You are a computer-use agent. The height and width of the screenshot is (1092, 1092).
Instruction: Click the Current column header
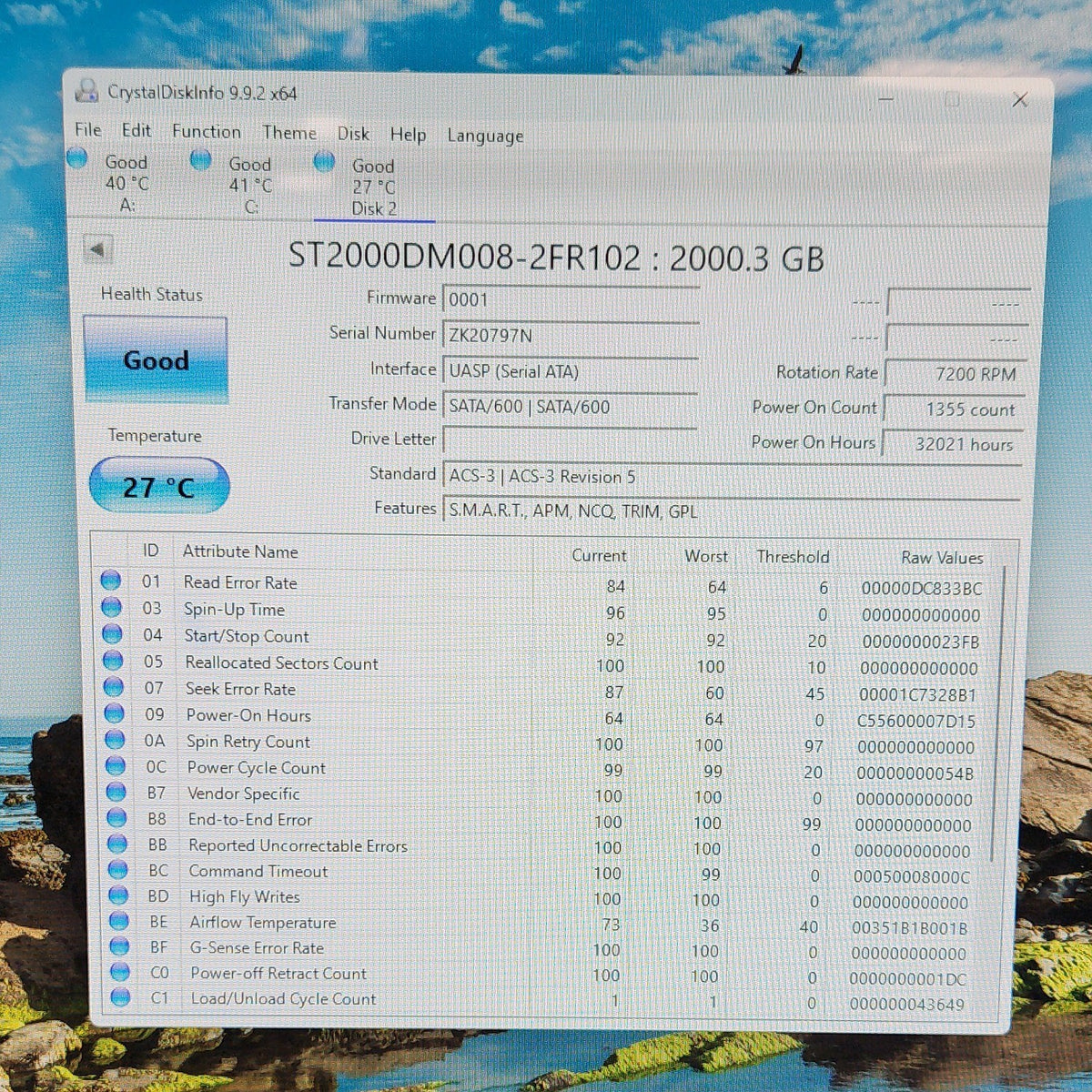click(x=599, y=555)
